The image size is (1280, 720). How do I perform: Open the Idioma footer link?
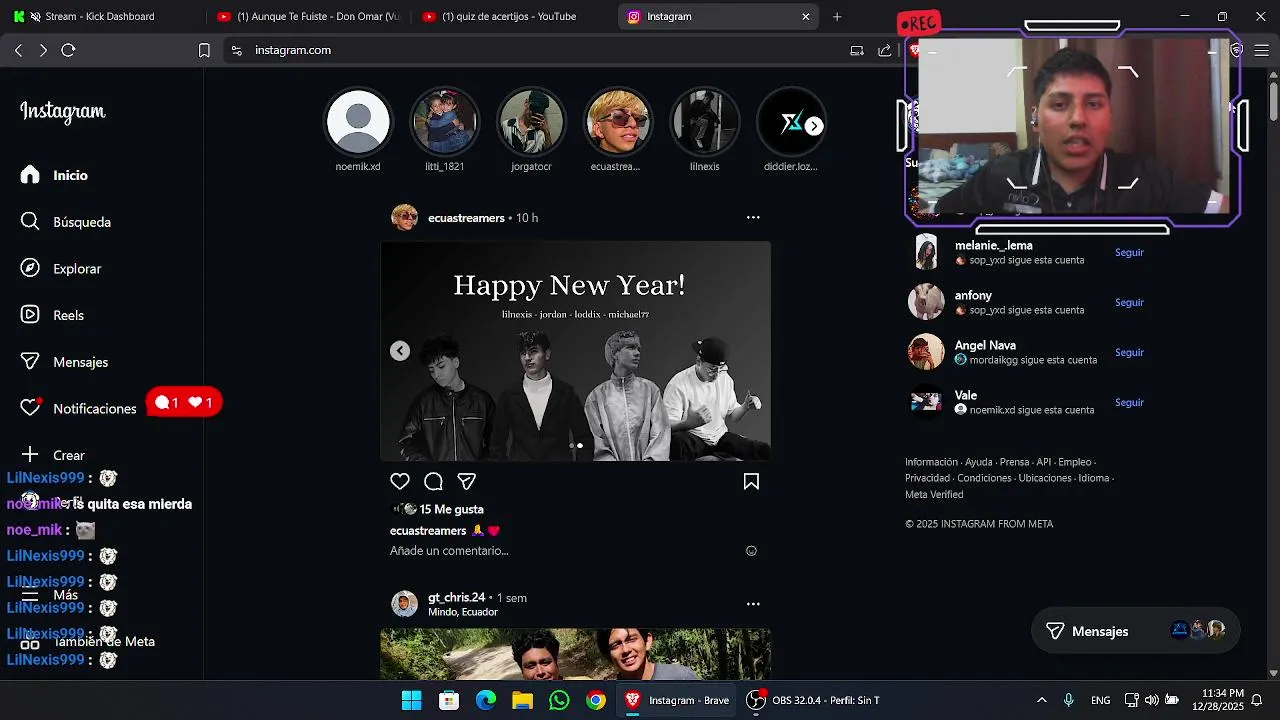pyautogui.click(x=1093, y=478)
